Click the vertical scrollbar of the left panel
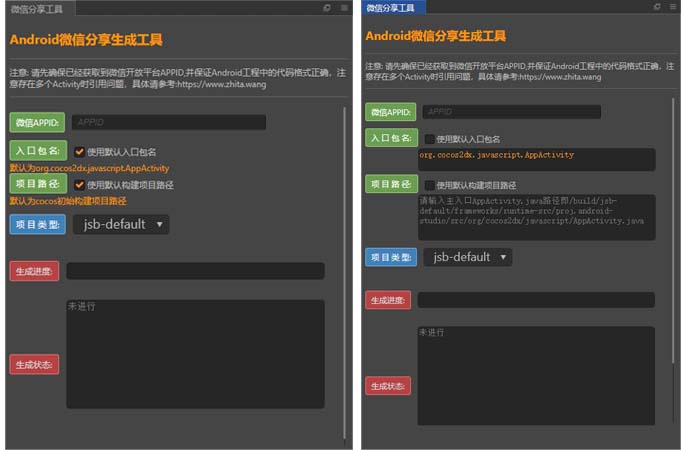 pyautogui.click(x=344, y=250)
